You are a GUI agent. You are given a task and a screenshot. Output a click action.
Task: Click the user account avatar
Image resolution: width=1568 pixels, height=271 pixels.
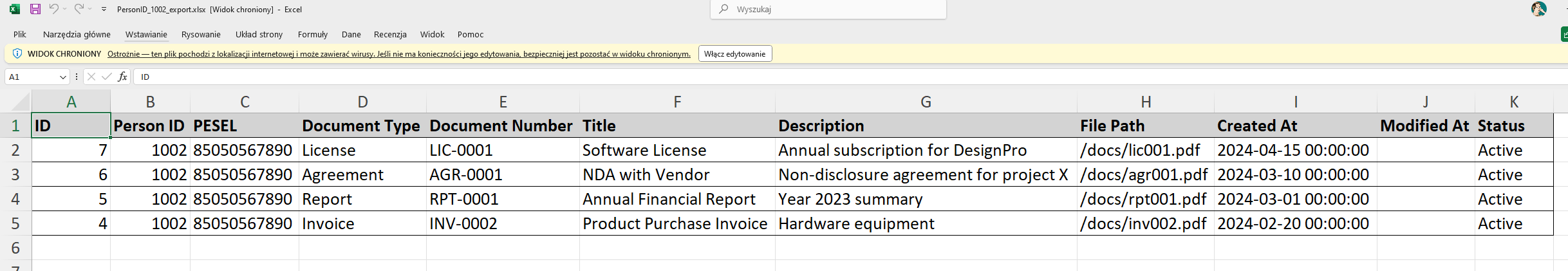[x=1538, y=9]
